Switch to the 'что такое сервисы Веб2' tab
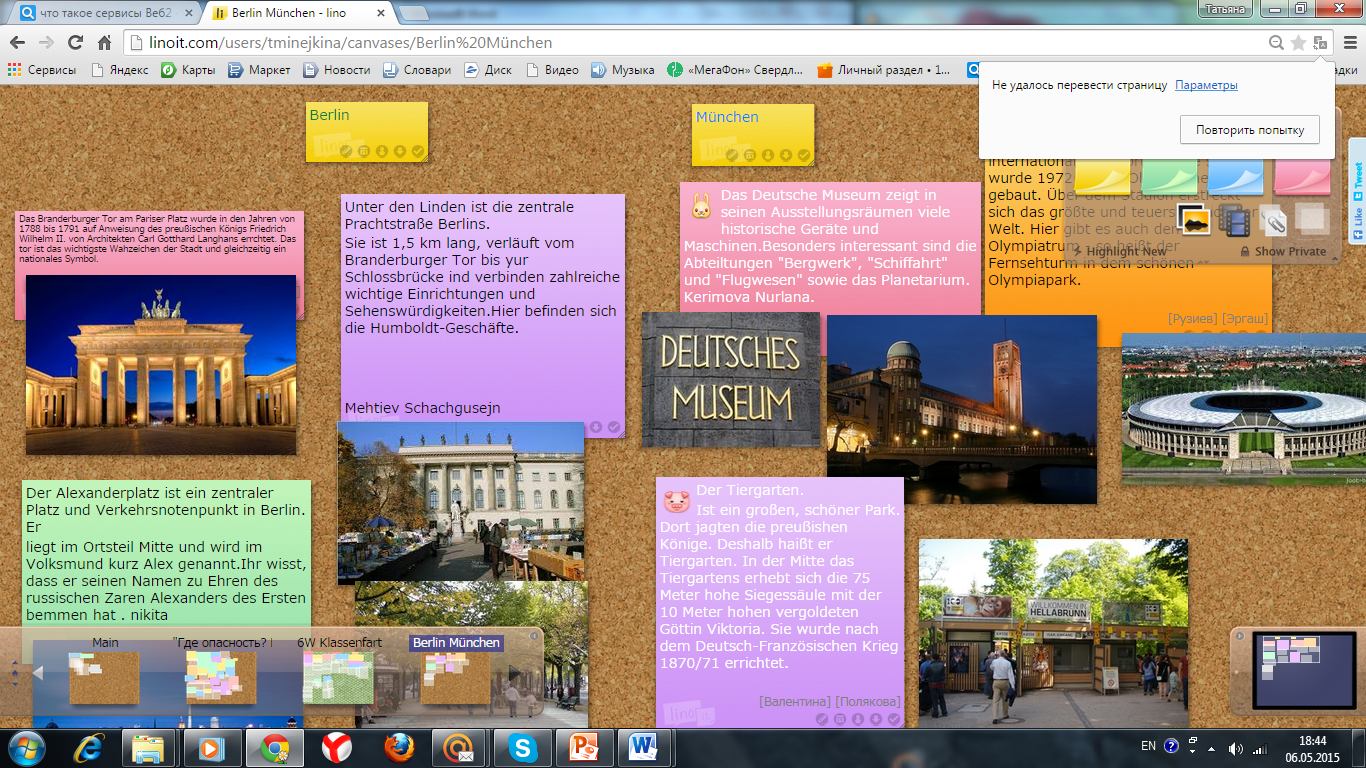 105,13
